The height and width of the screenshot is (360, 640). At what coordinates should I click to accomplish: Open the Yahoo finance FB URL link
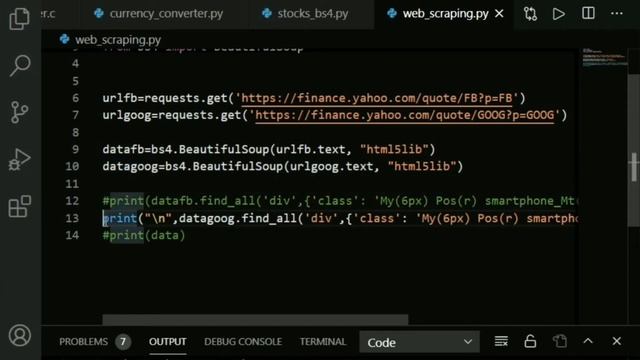[x=376, y=98]
